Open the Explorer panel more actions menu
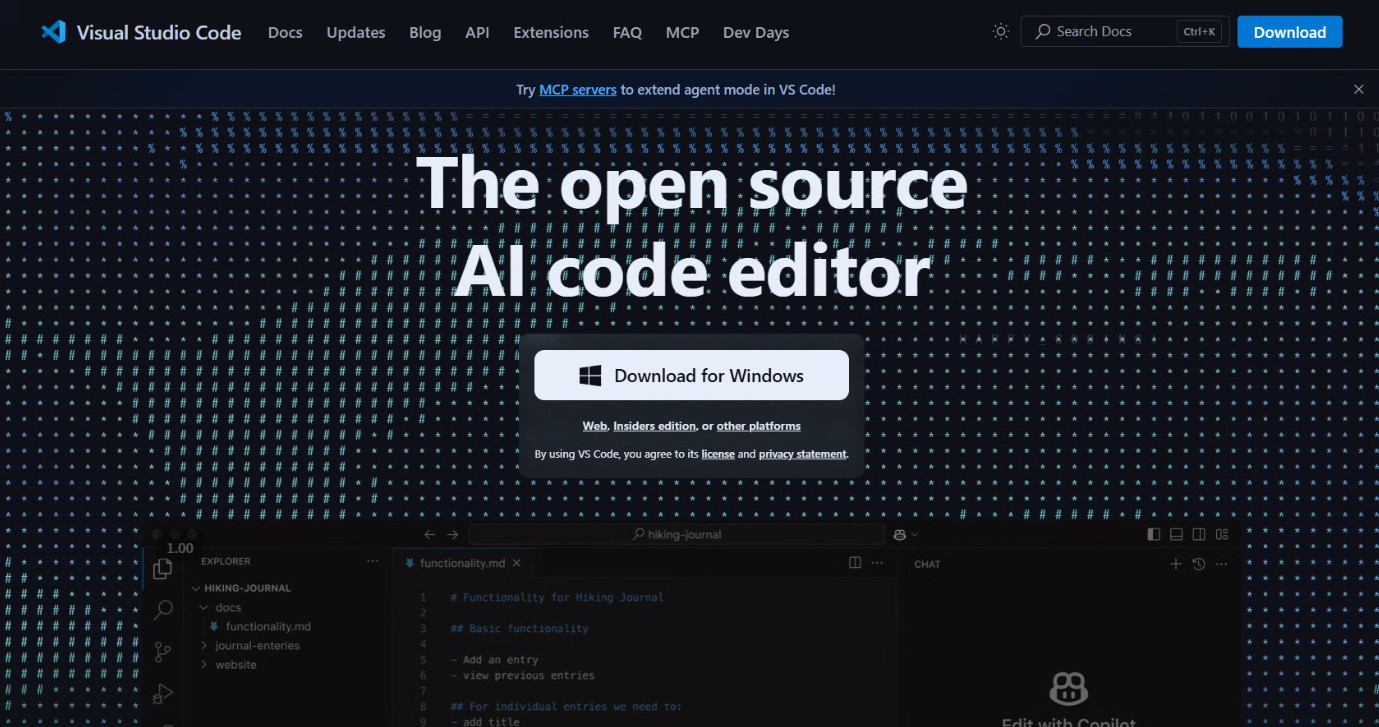This screenshot has height=727, width=1379. [x=372, y=562]
